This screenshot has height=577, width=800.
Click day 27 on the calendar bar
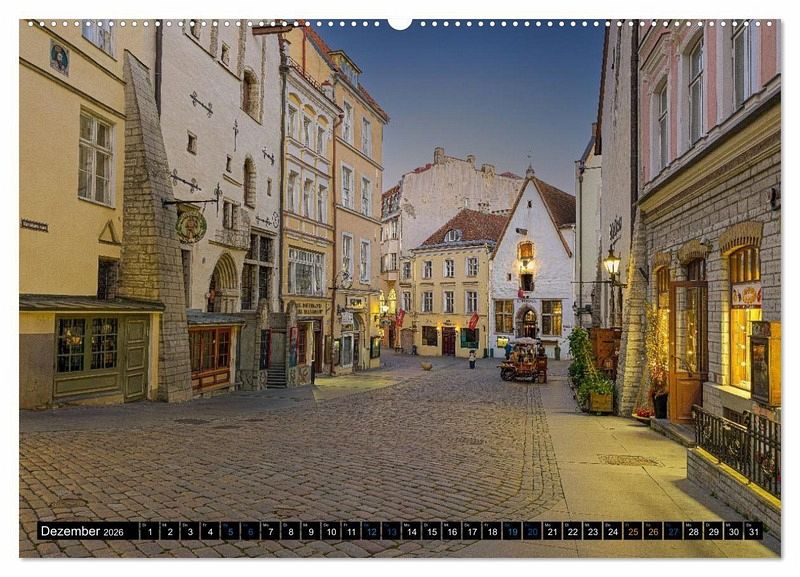pos(673,531)
